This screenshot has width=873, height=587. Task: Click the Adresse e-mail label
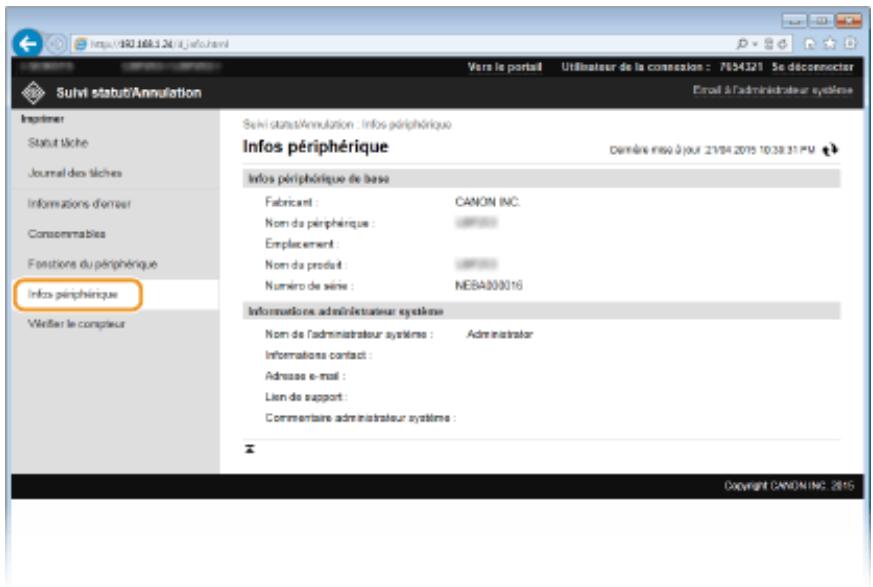tap(305, 376)
